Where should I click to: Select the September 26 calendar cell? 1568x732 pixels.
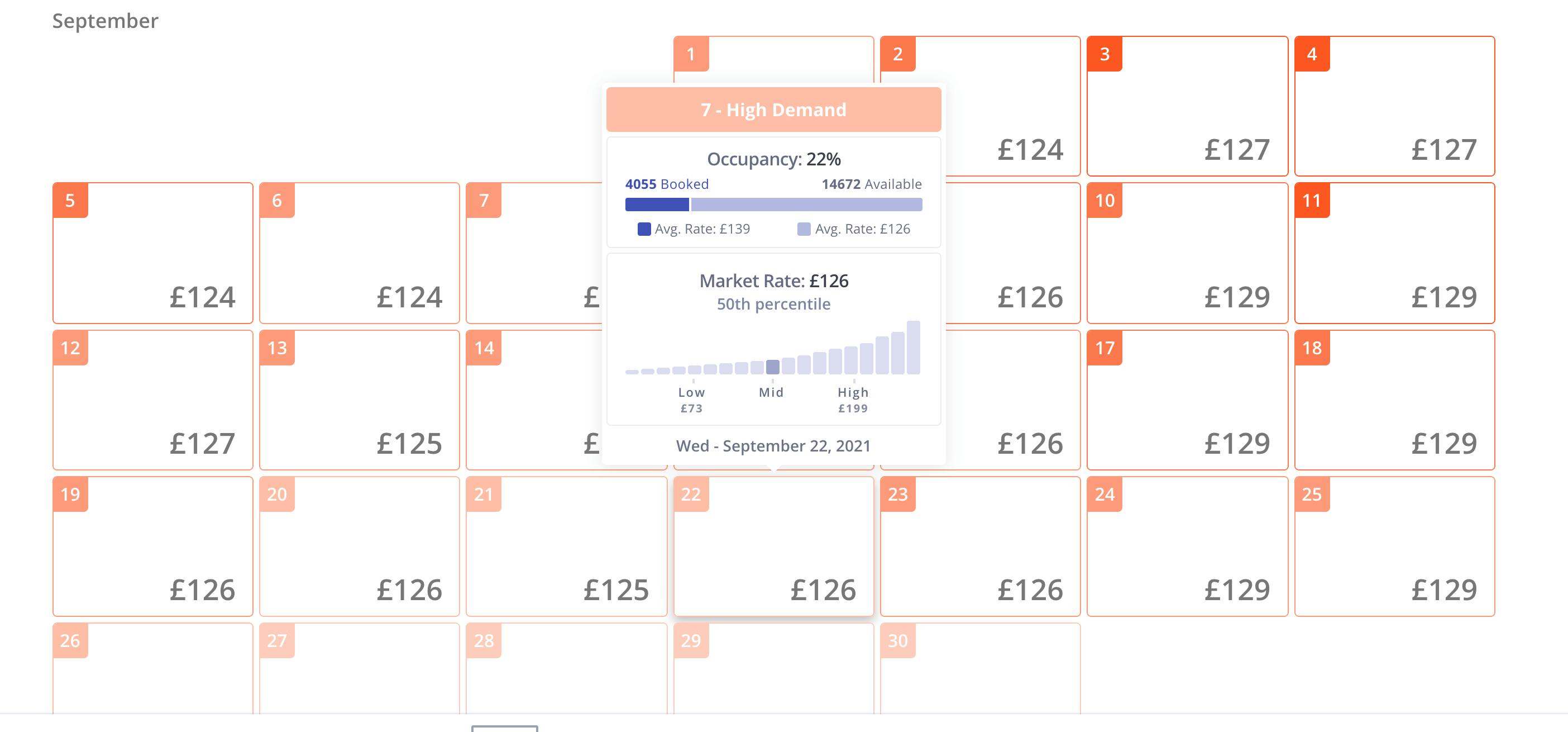click(153, 668)
